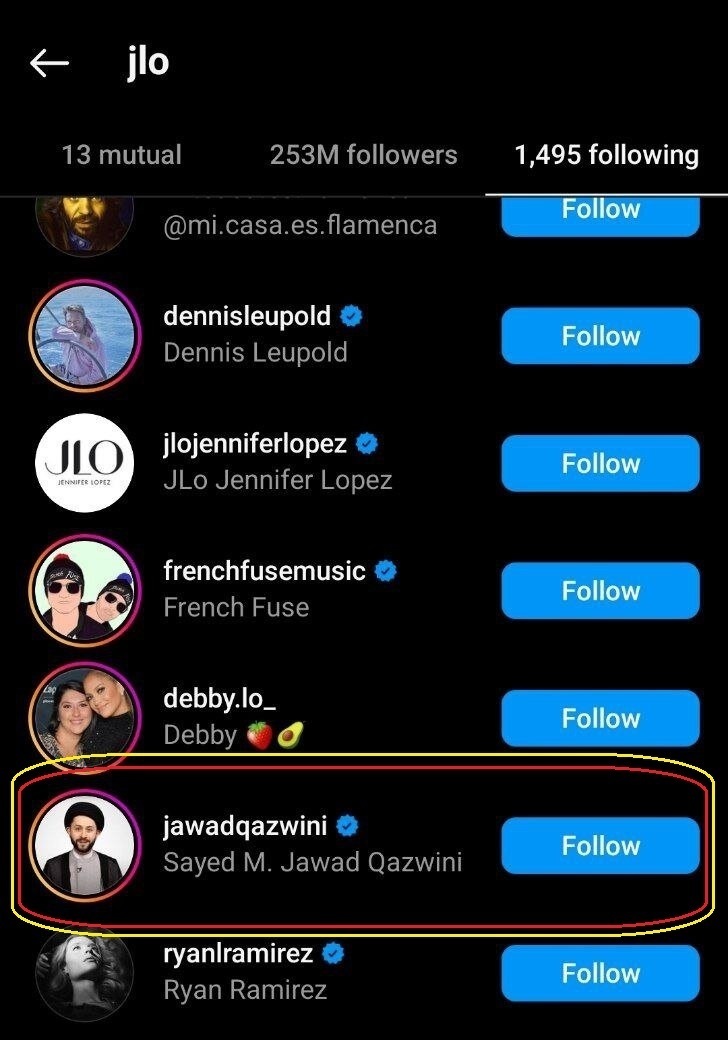Follow jlojenniferlopez
This screenshot has width=728, height=1040.
coord(600,463)
